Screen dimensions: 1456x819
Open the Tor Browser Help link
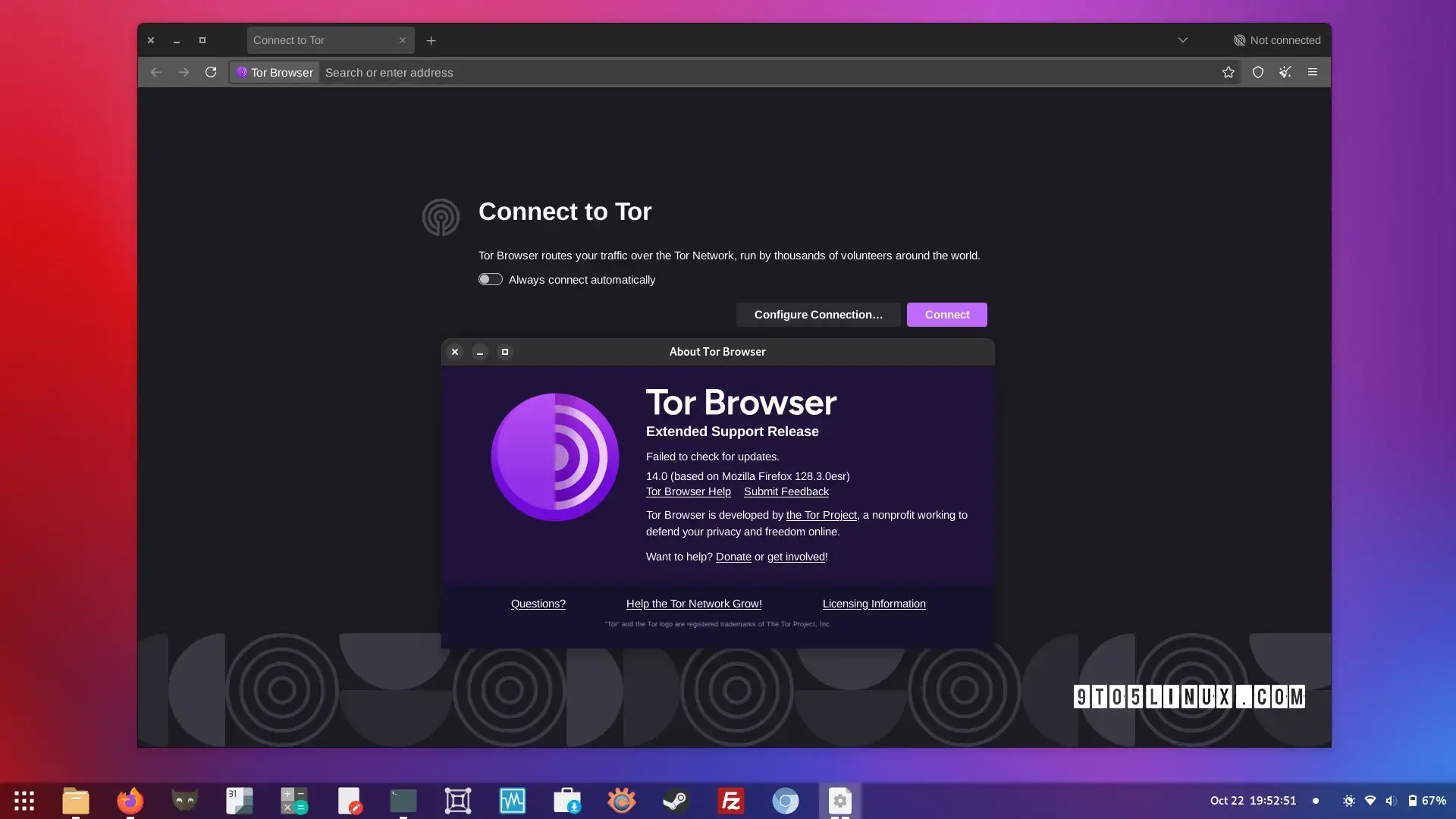(x=688, y=492)
